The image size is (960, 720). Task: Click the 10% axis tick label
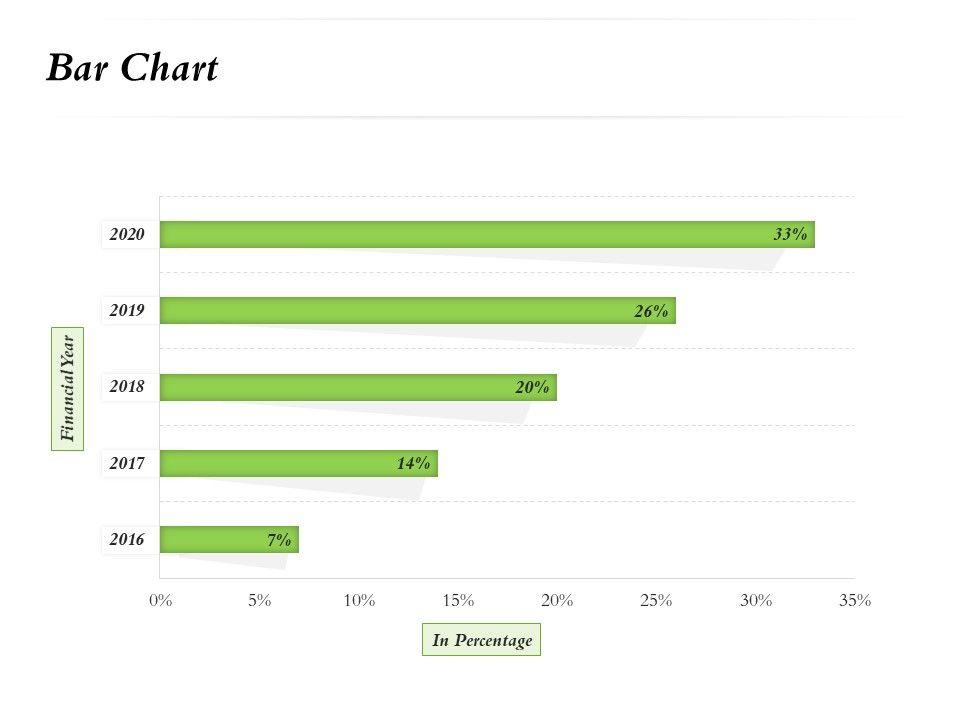click(x=359, y=600)
